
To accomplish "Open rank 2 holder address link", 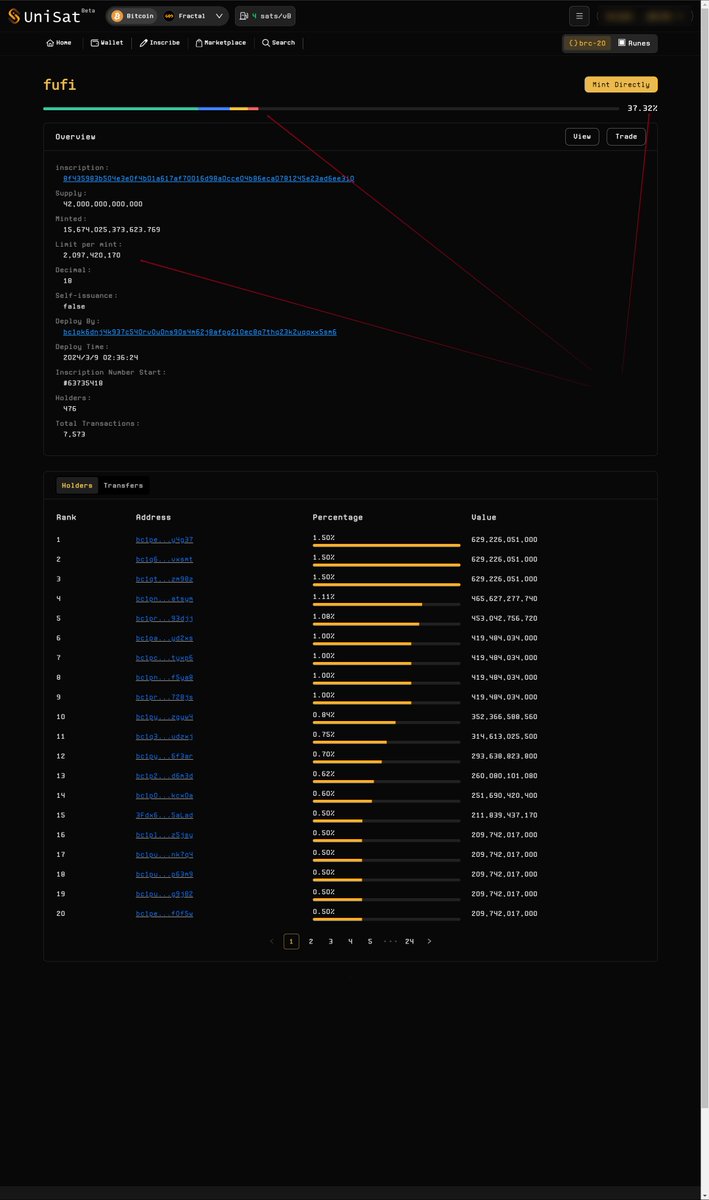I will tap(165, 559).
